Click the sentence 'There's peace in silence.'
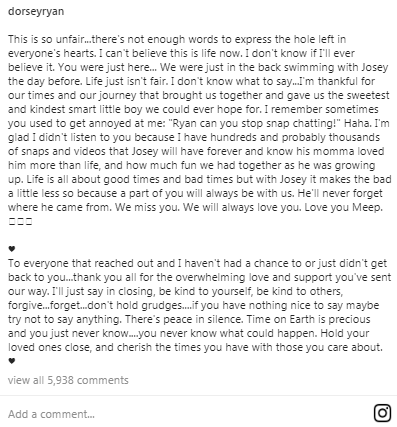Viewport: 397px width, 427px height. 184,319
